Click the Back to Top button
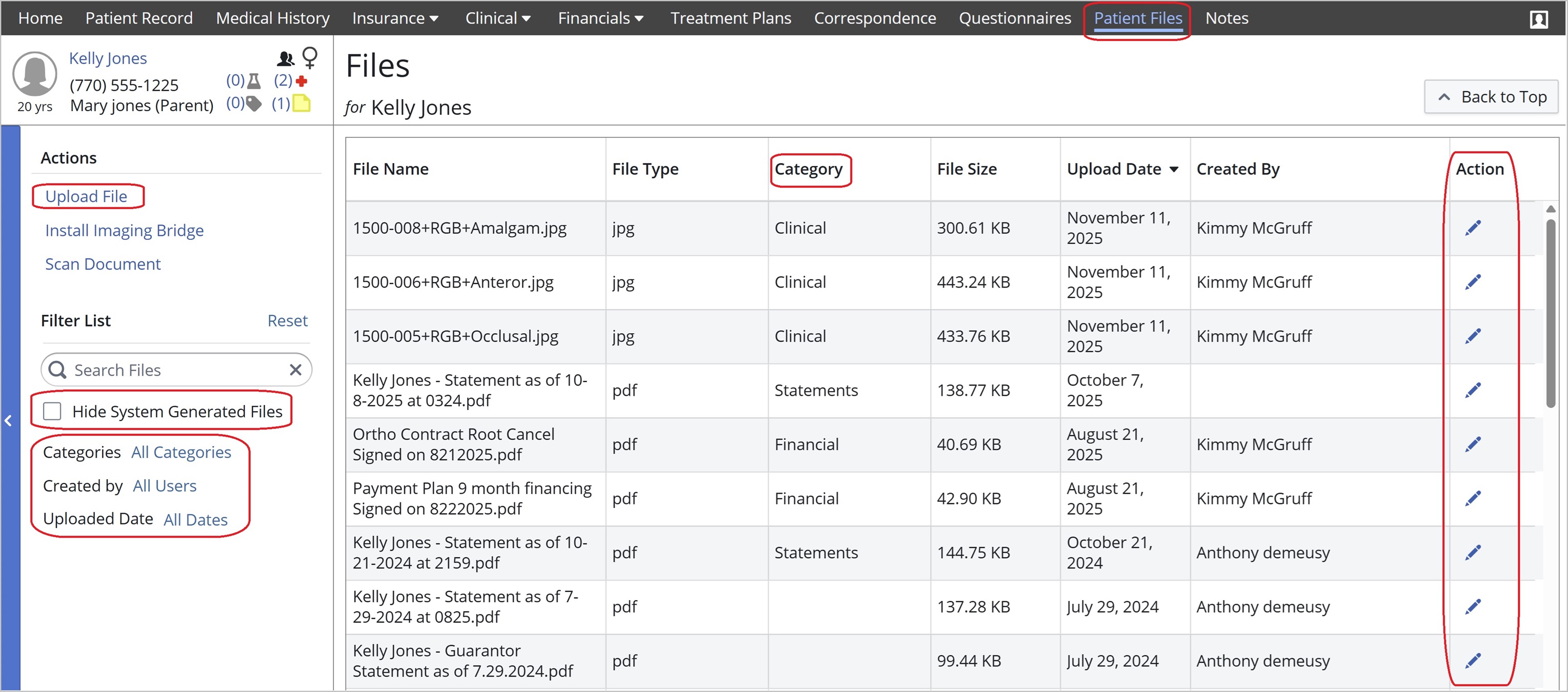Viewport: 1568px width, 692px height. coord(1492,96)
